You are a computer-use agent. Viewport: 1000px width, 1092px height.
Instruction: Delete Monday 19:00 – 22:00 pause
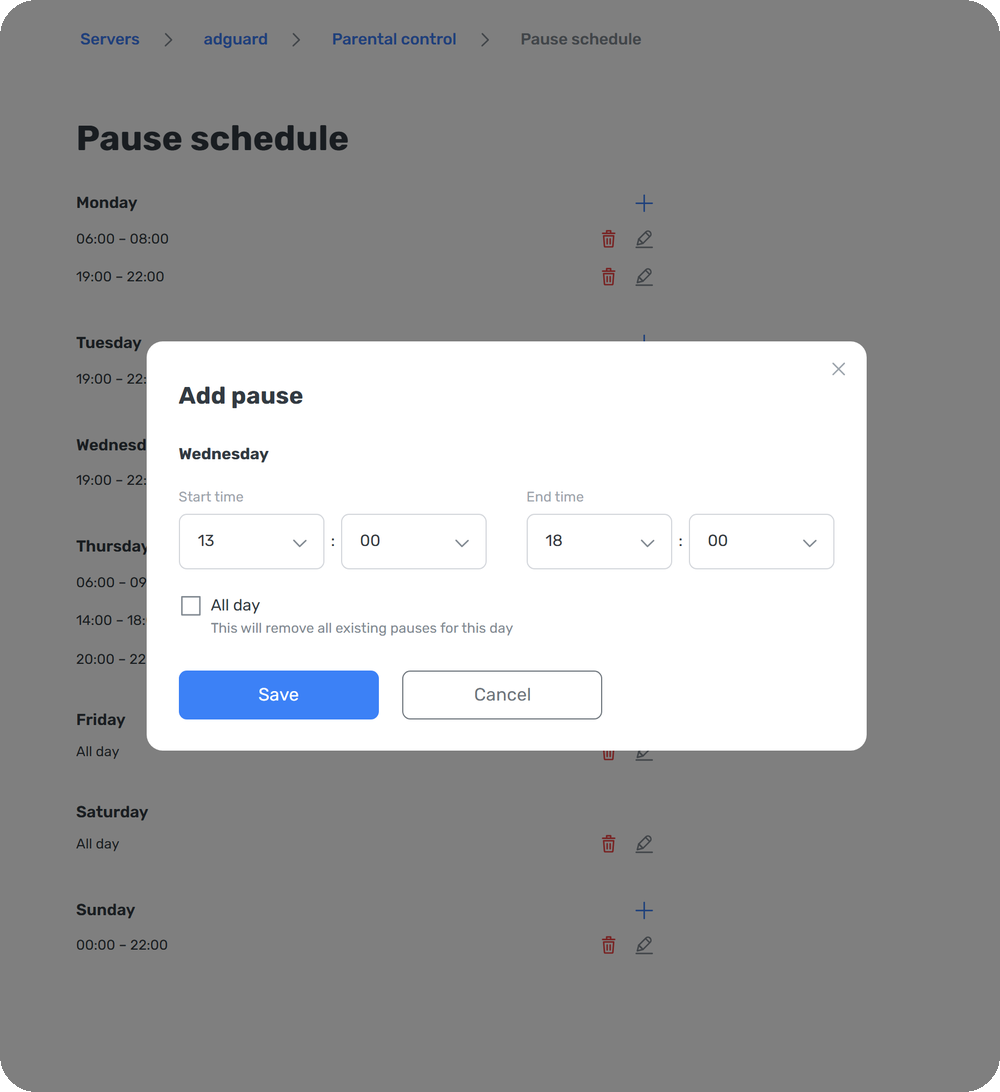point(608,276)
